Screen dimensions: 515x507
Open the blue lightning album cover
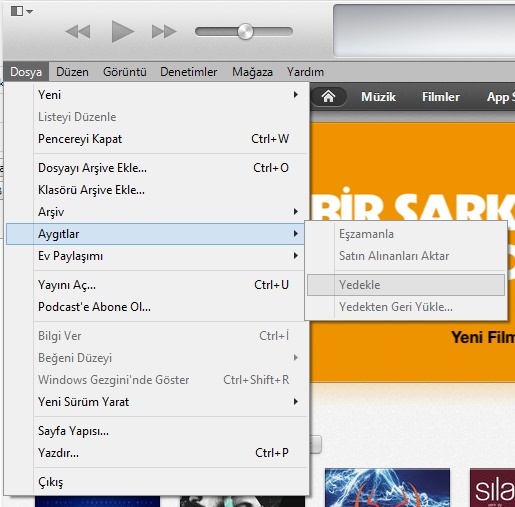coord(387,487)
